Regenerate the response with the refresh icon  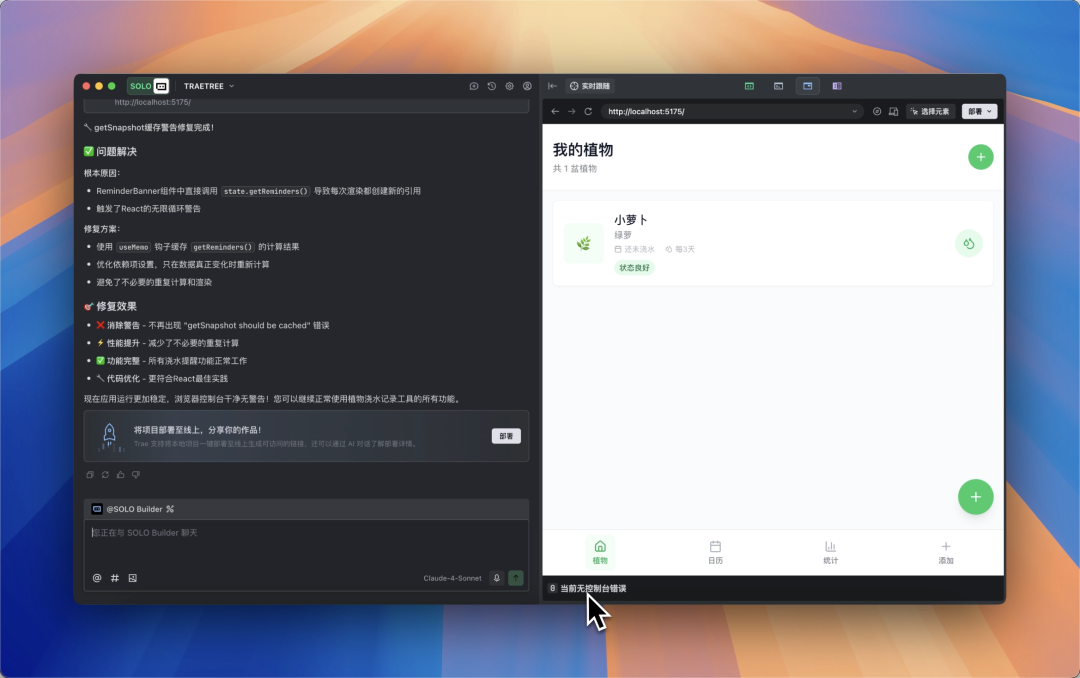pos(105,475)
